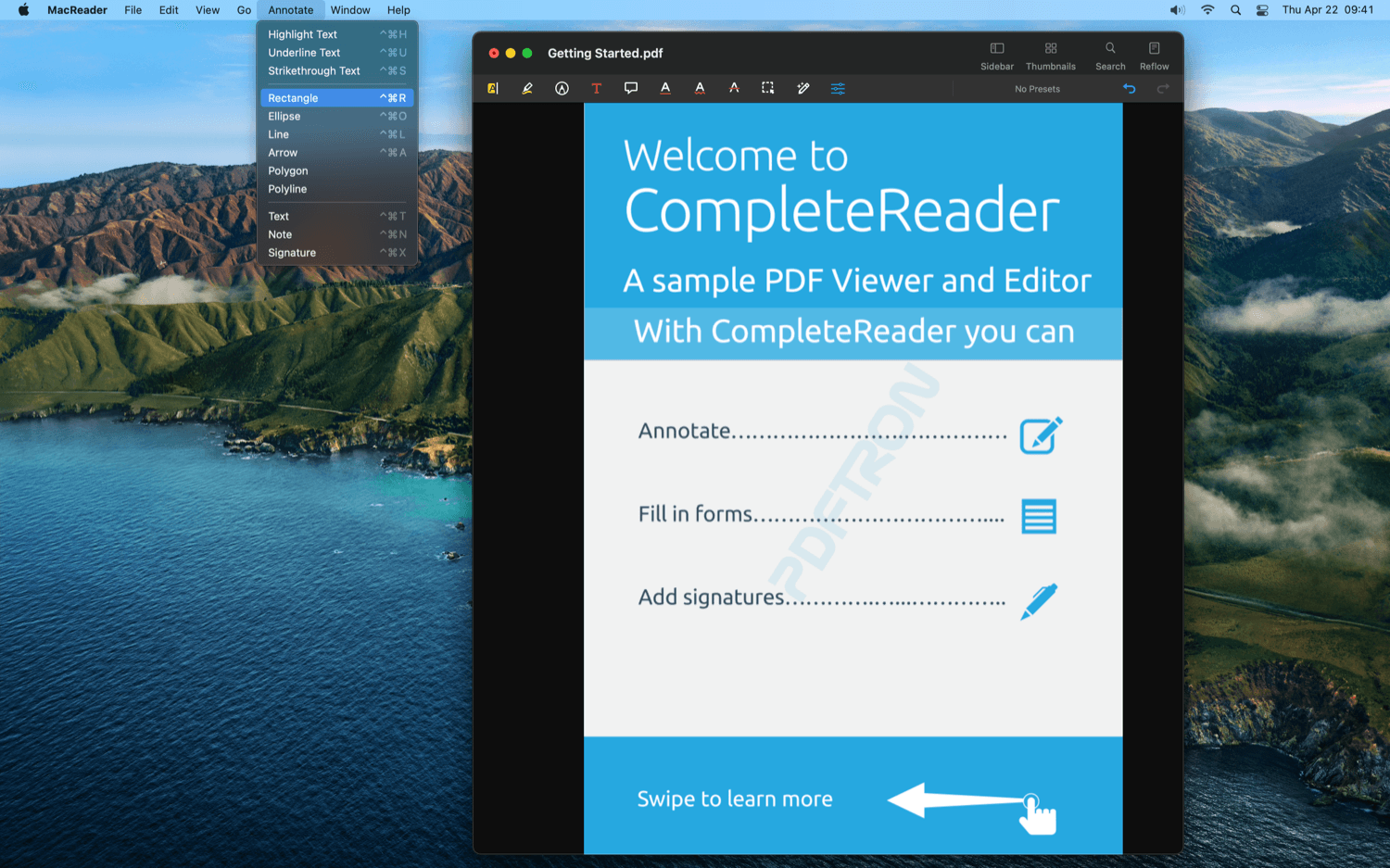The image size is (1390, 868).
Task: Click the circled pen drawing tool
Action: [562, 89]
